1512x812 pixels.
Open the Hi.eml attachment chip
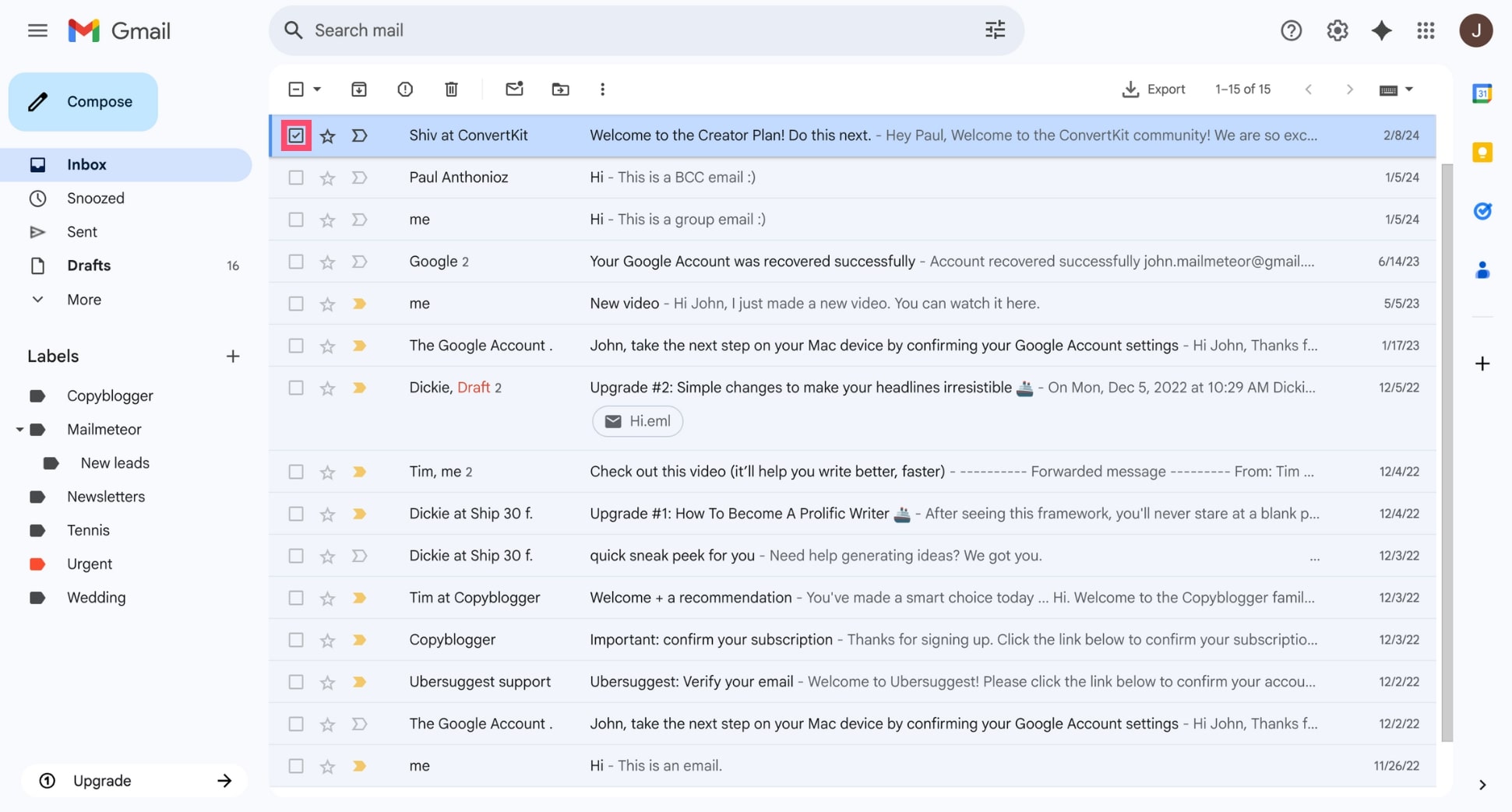(637, 421)
